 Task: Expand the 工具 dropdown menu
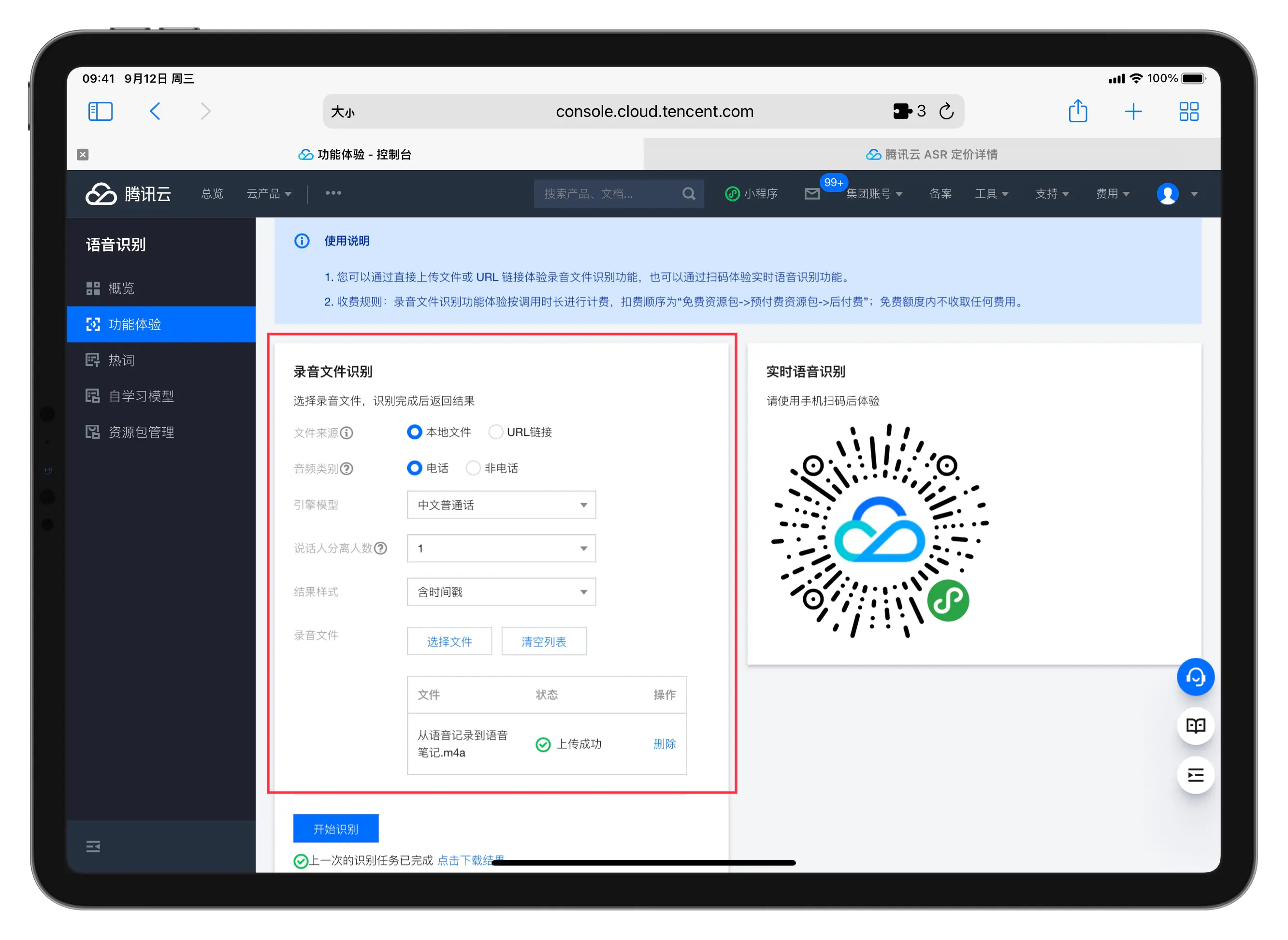tap(991, 194)
